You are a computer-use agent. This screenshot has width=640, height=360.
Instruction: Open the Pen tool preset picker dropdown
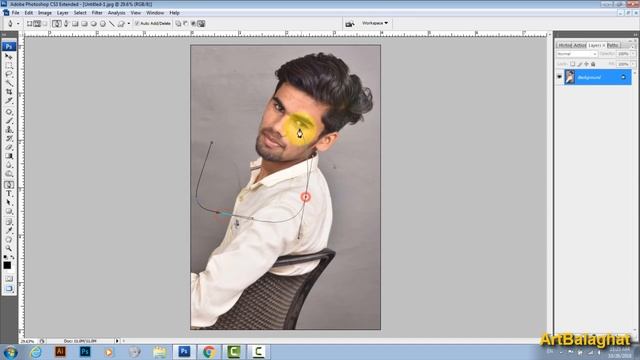pyautogui.click(x=18, y=24)
